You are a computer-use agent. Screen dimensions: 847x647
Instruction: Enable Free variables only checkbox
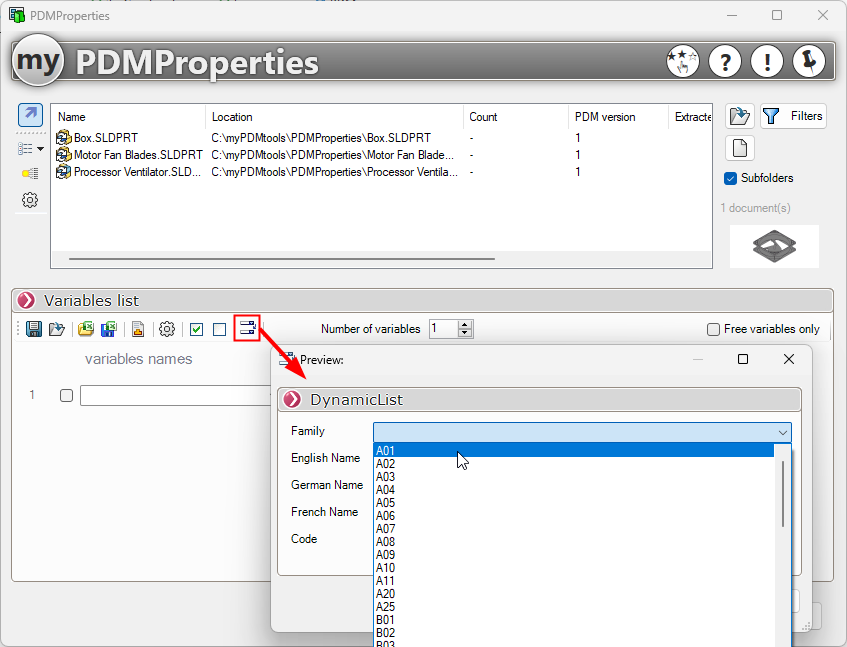[713, 329]
